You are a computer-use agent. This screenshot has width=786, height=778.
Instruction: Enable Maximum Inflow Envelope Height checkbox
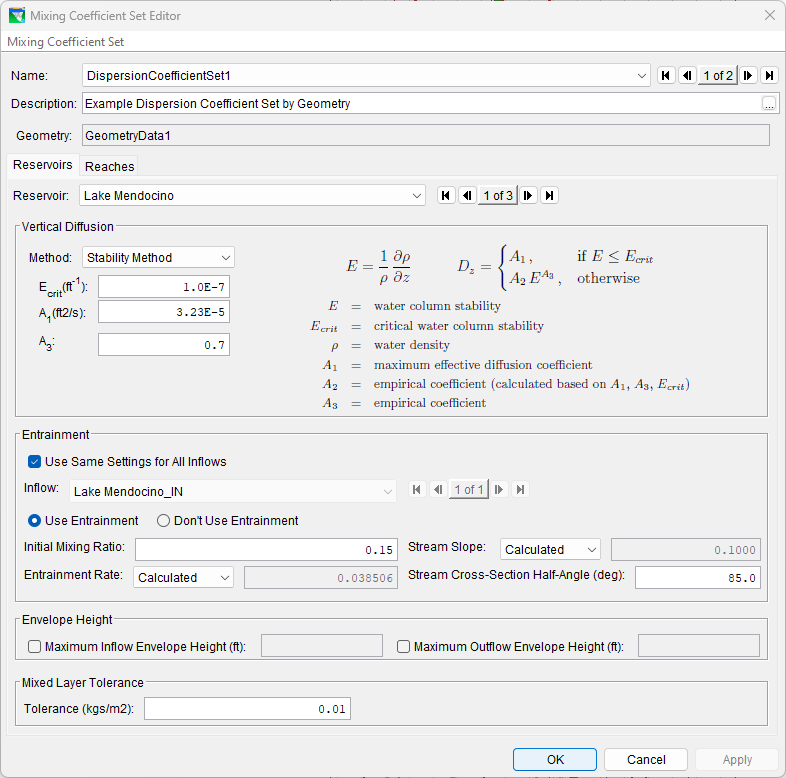(35, 647)
